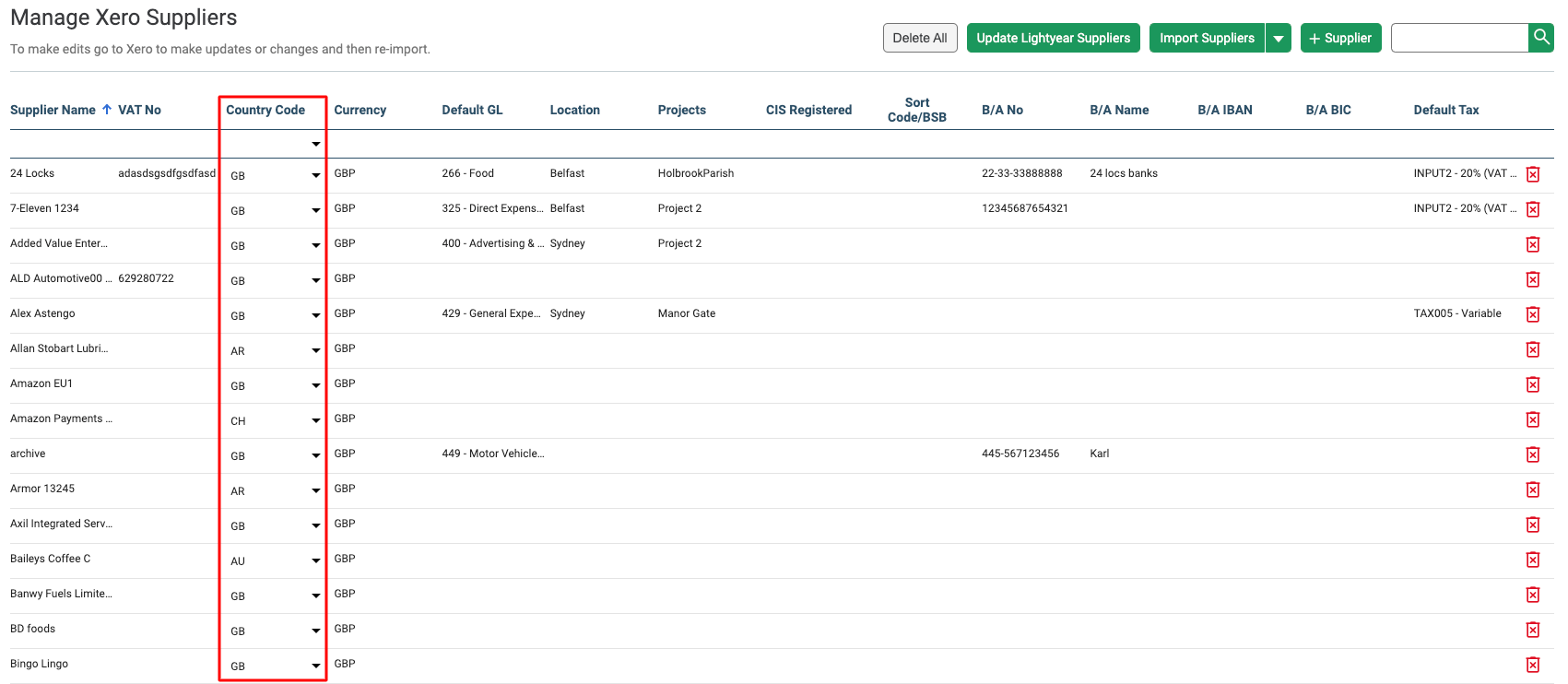
Task: Add a new supplier with + Supplier
Action: click(x=1340, y=38)
